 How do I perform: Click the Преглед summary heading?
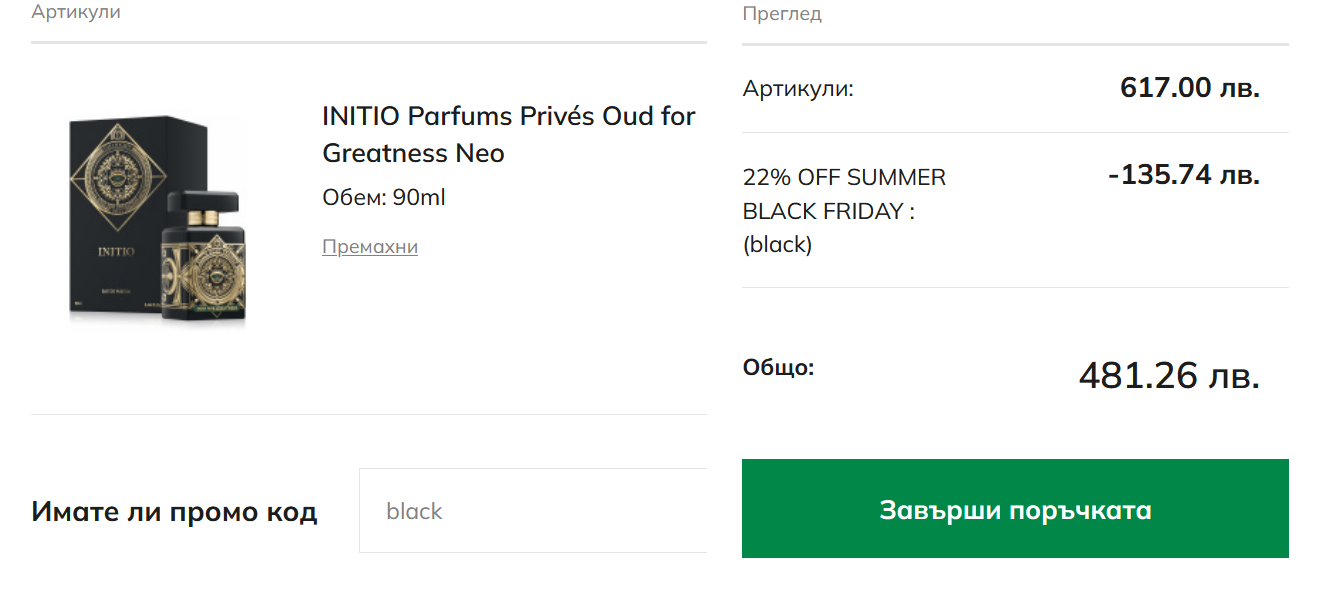point(781,14)
